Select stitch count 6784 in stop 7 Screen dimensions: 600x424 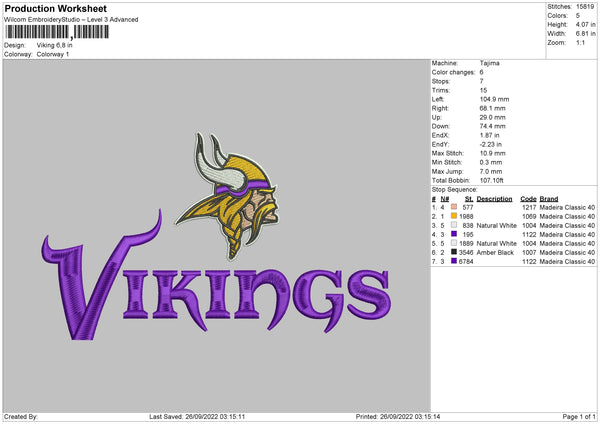tap(466, 262)
